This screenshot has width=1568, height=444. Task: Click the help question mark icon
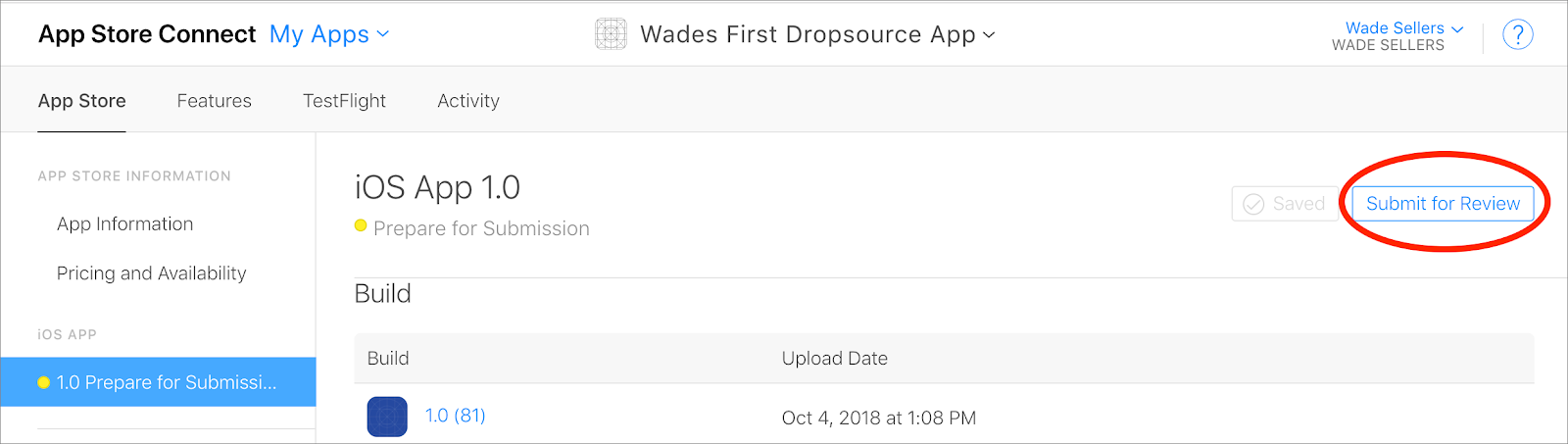pyautogui.click(x=1517, y=35)
